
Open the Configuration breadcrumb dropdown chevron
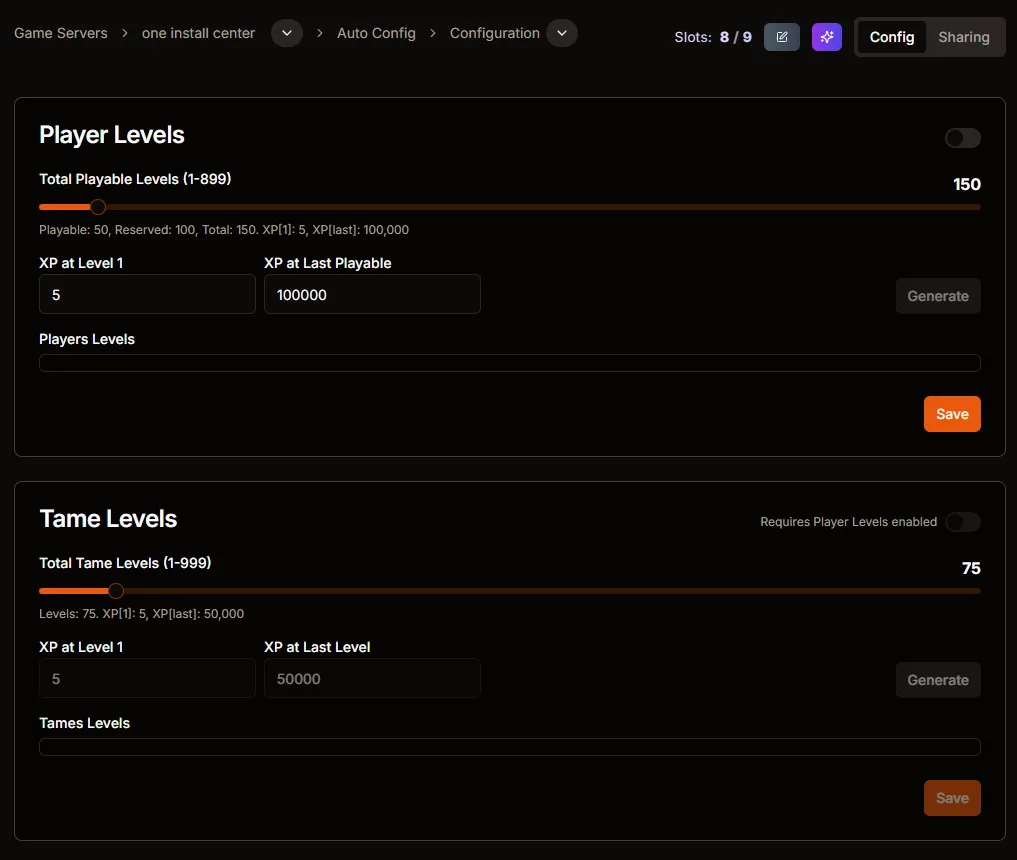[562, 33]
